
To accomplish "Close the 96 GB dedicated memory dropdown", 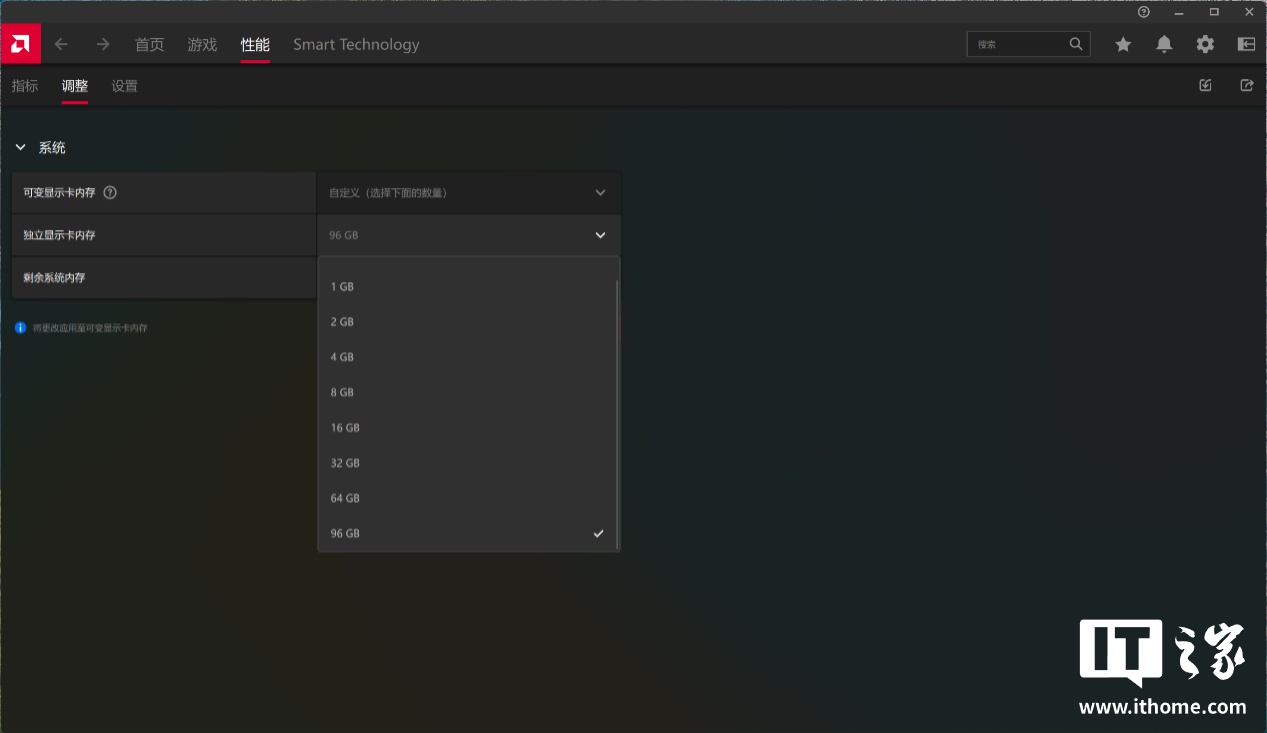I will [x=469, y=235].
